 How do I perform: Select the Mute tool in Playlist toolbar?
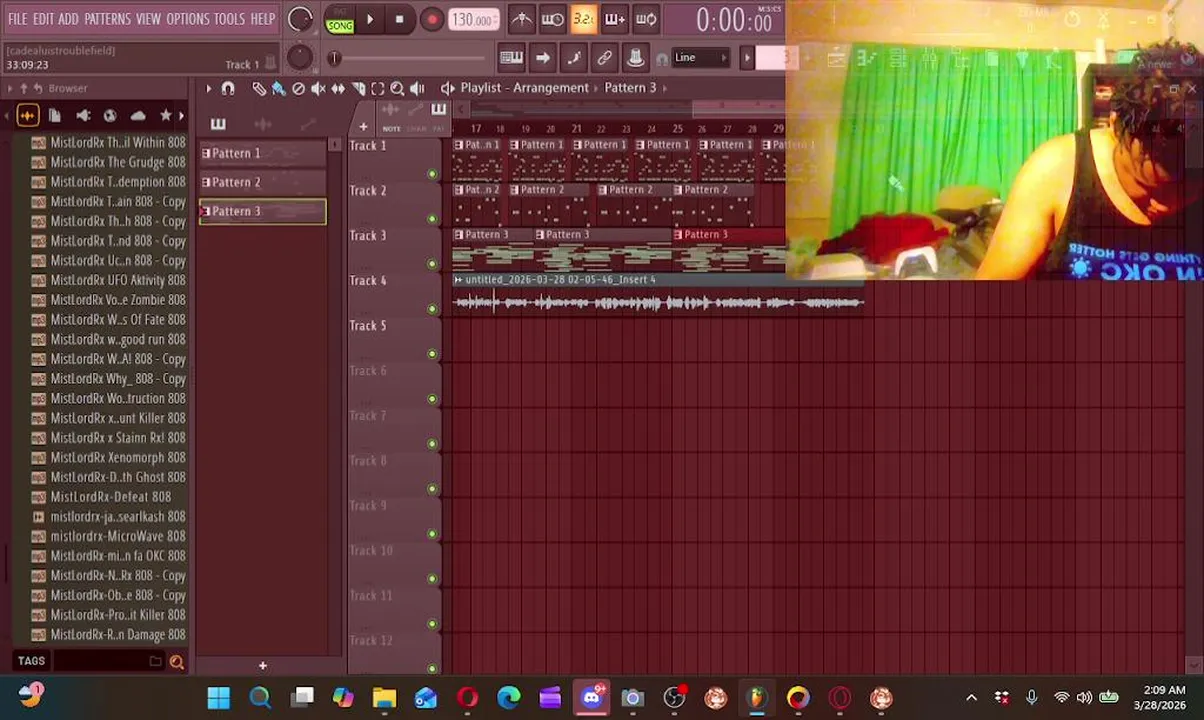[318, 88]
